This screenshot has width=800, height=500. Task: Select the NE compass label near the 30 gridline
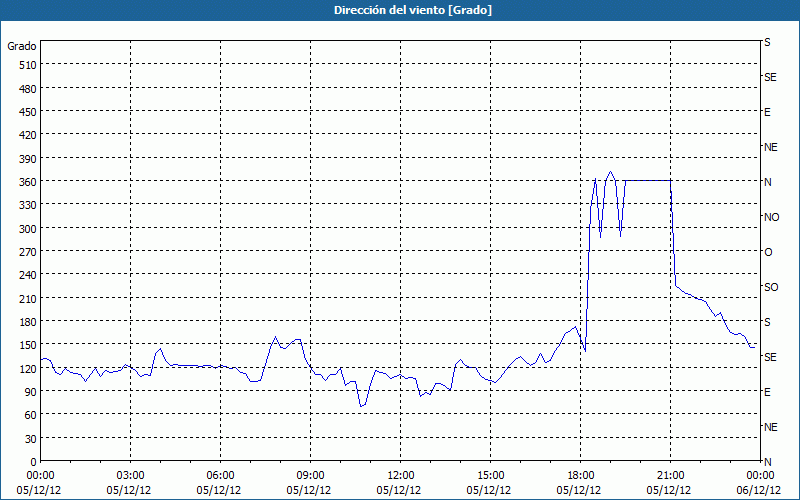(x=771, y=427)
